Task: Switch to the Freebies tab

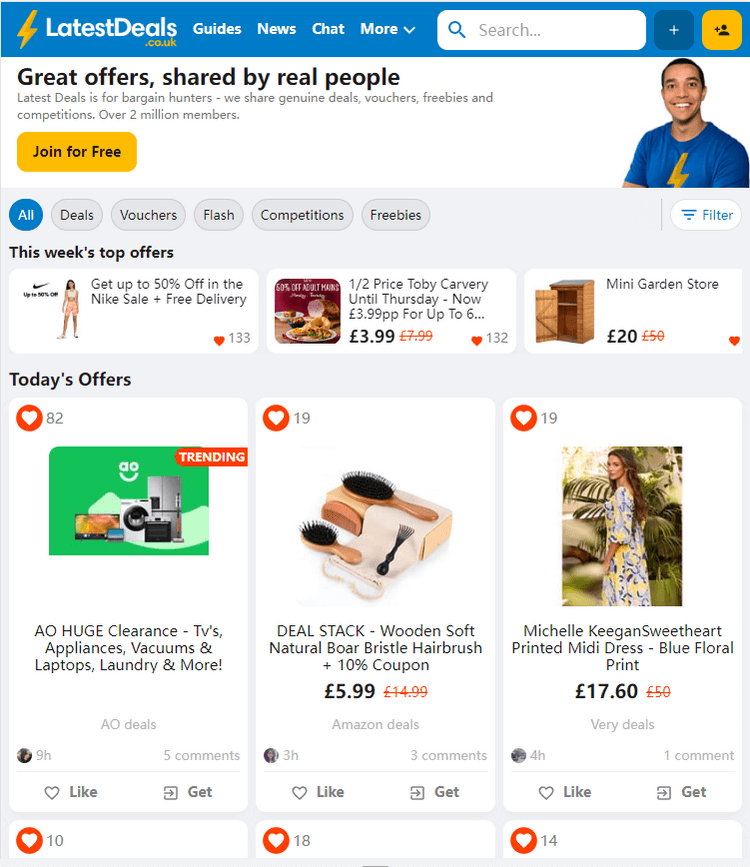Action: (395, 215)
